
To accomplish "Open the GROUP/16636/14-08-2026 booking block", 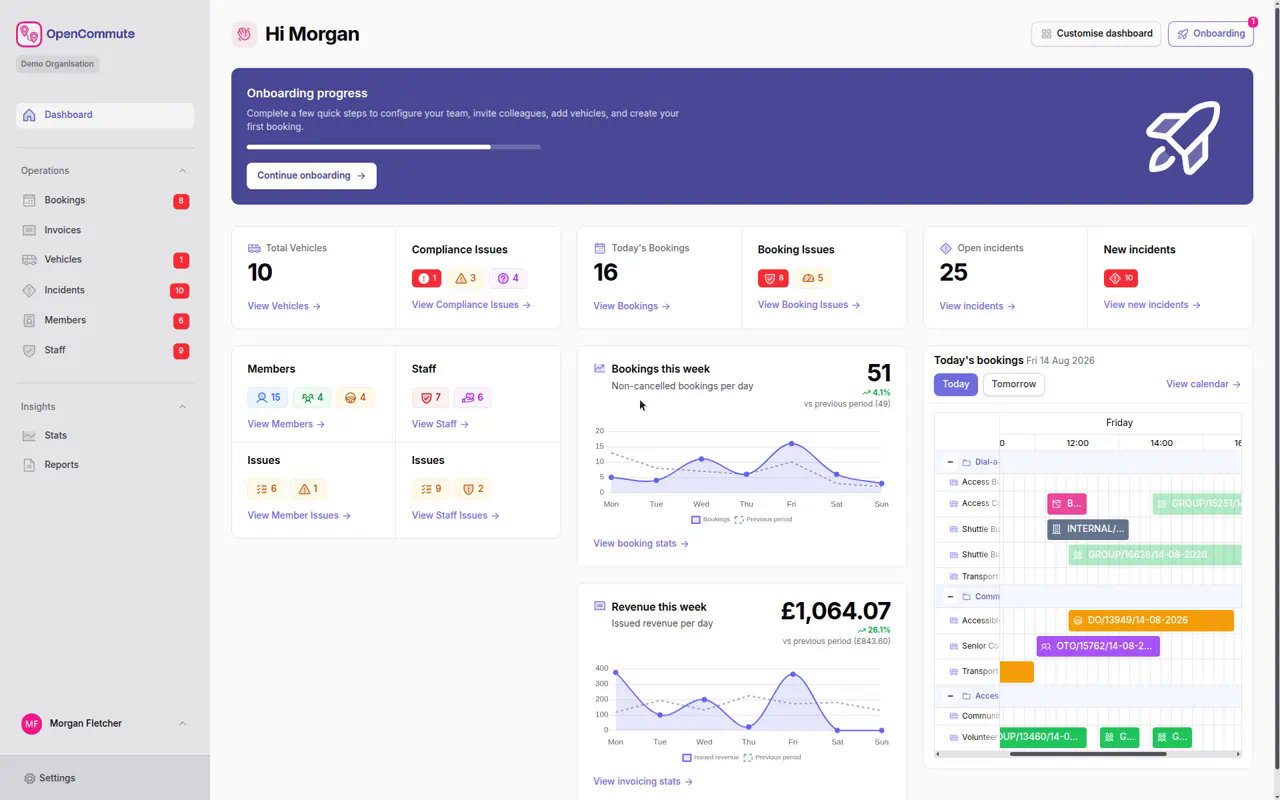I will [1155, 555].
